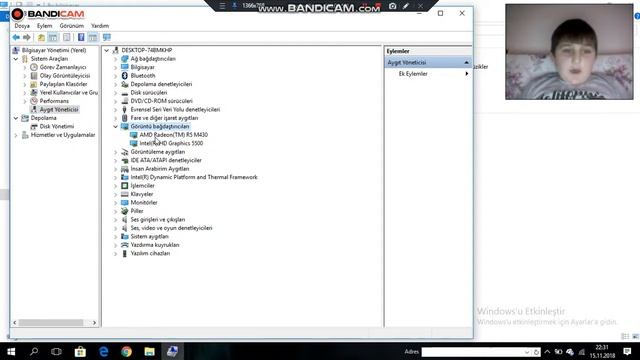
Task: Expand İşlemciler category arrow
Action: pos(116,186)
